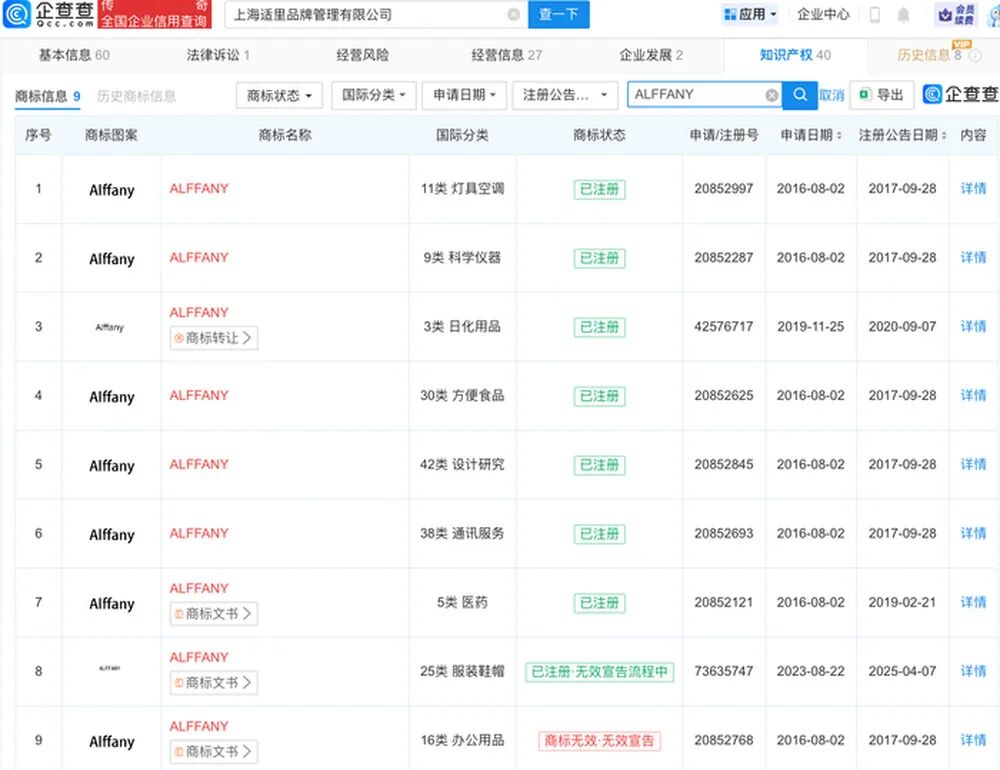Screen dimensions: 1000x770
Task: Open 详情 for 11类 灯具空调 row
Action: (973, 189)
